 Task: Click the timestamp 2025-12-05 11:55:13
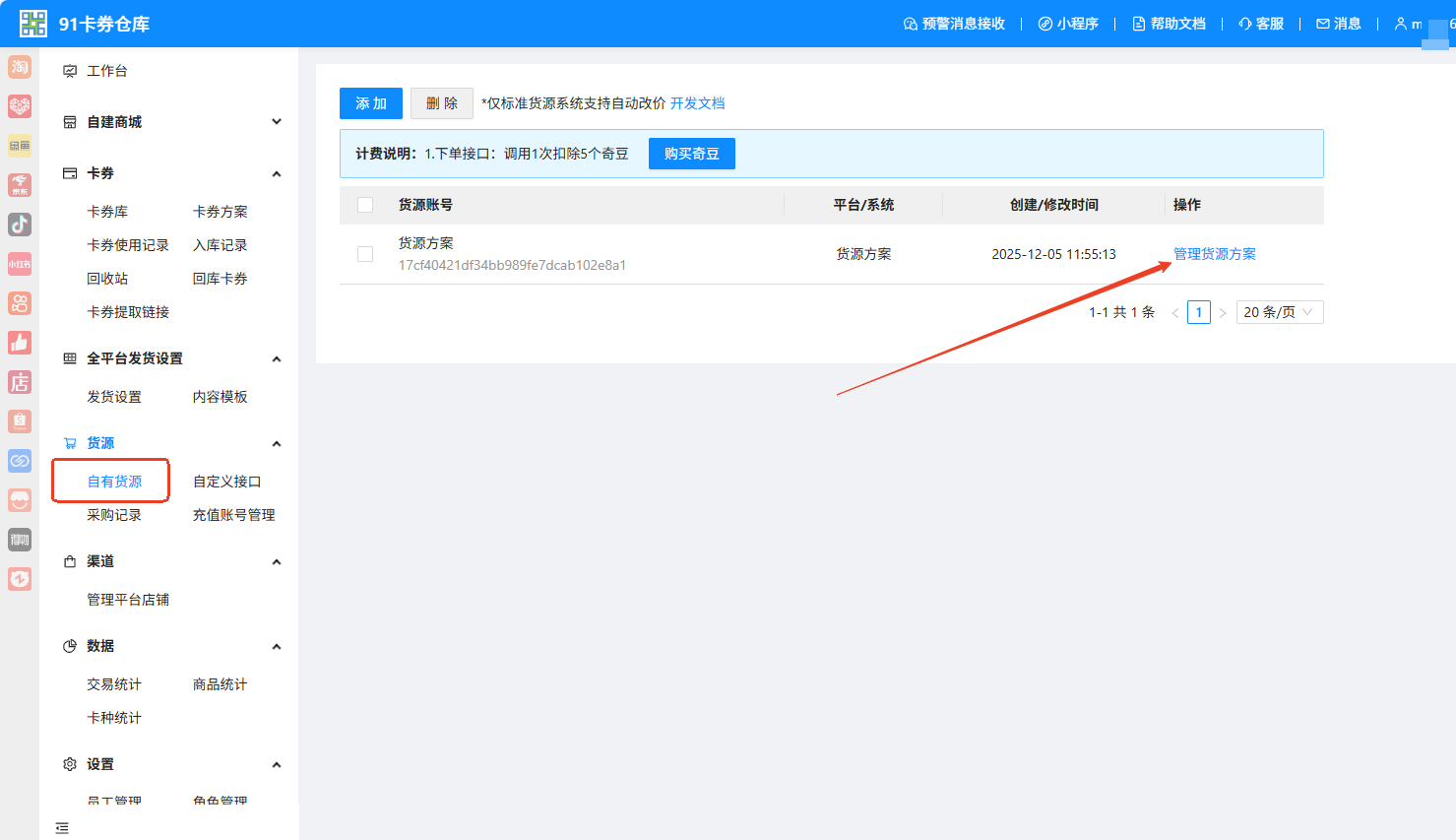1053,254
